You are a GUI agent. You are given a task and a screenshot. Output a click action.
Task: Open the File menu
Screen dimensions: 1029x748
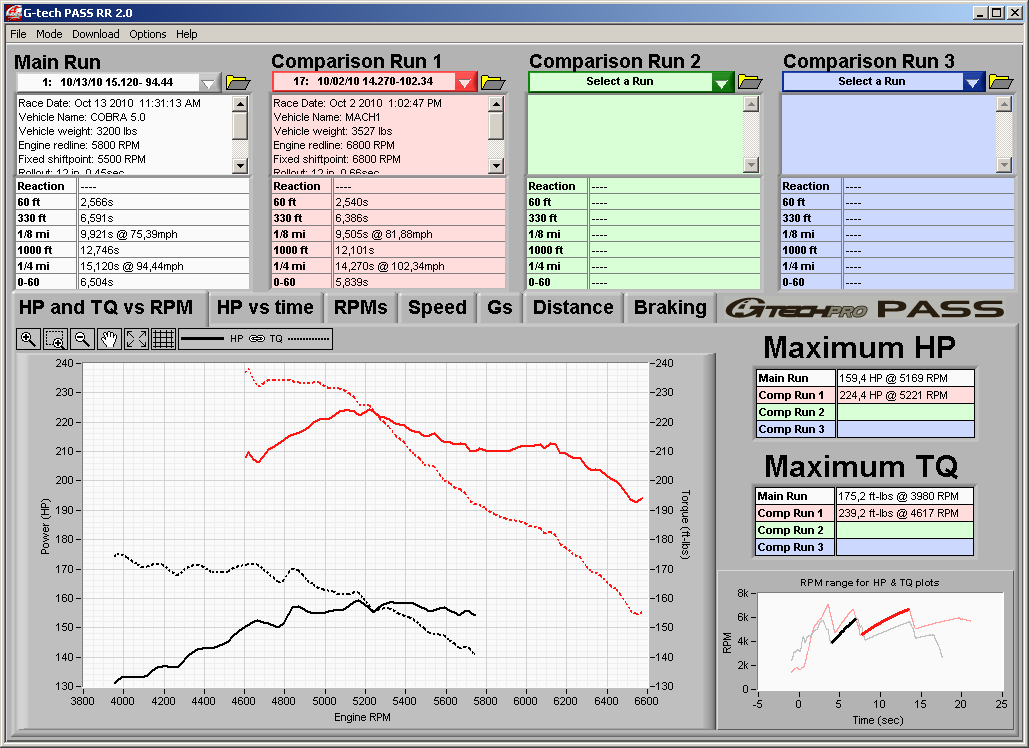click(x=18, y=34)
